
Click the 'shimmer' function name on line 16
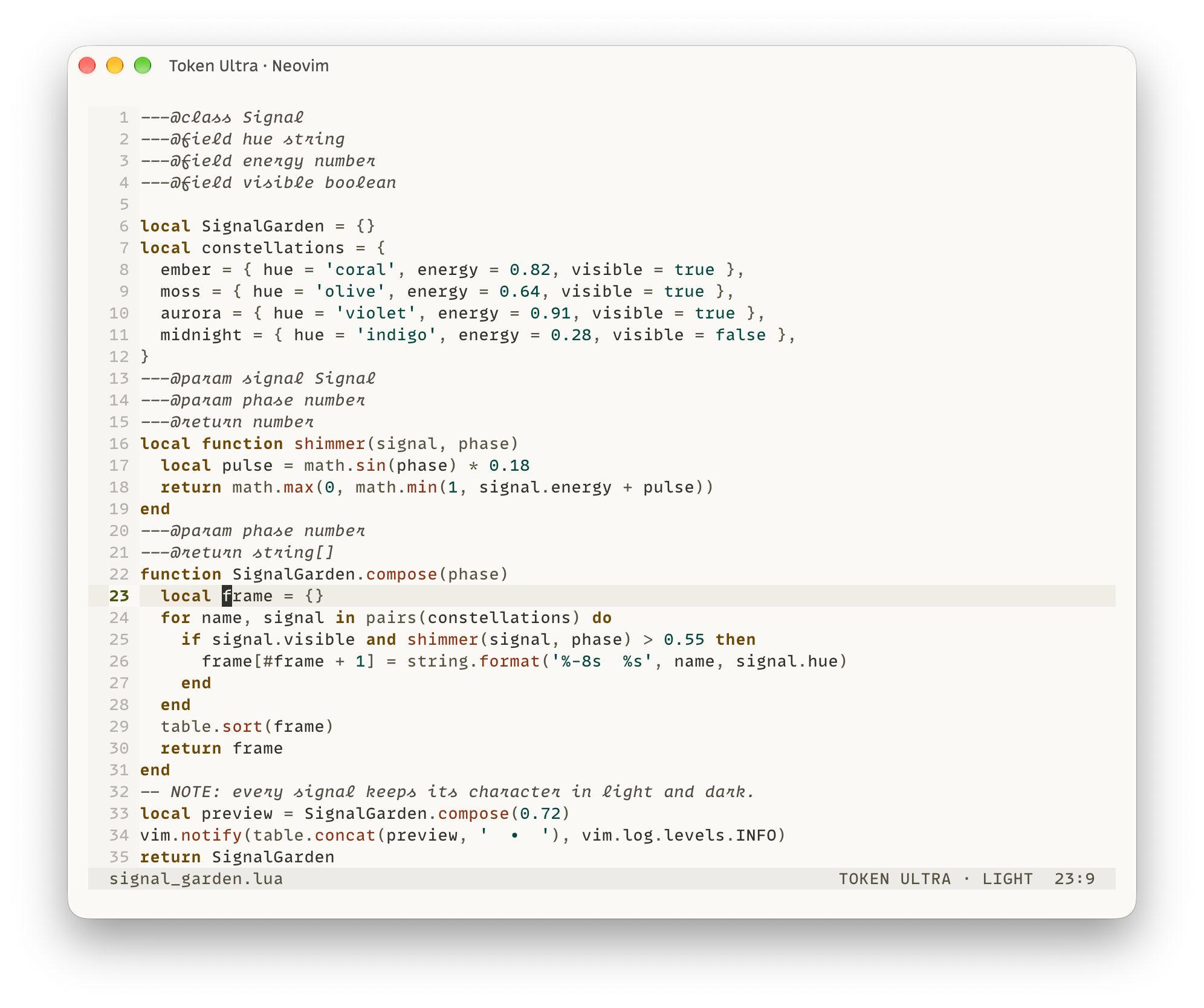click(x=330, y=444)
